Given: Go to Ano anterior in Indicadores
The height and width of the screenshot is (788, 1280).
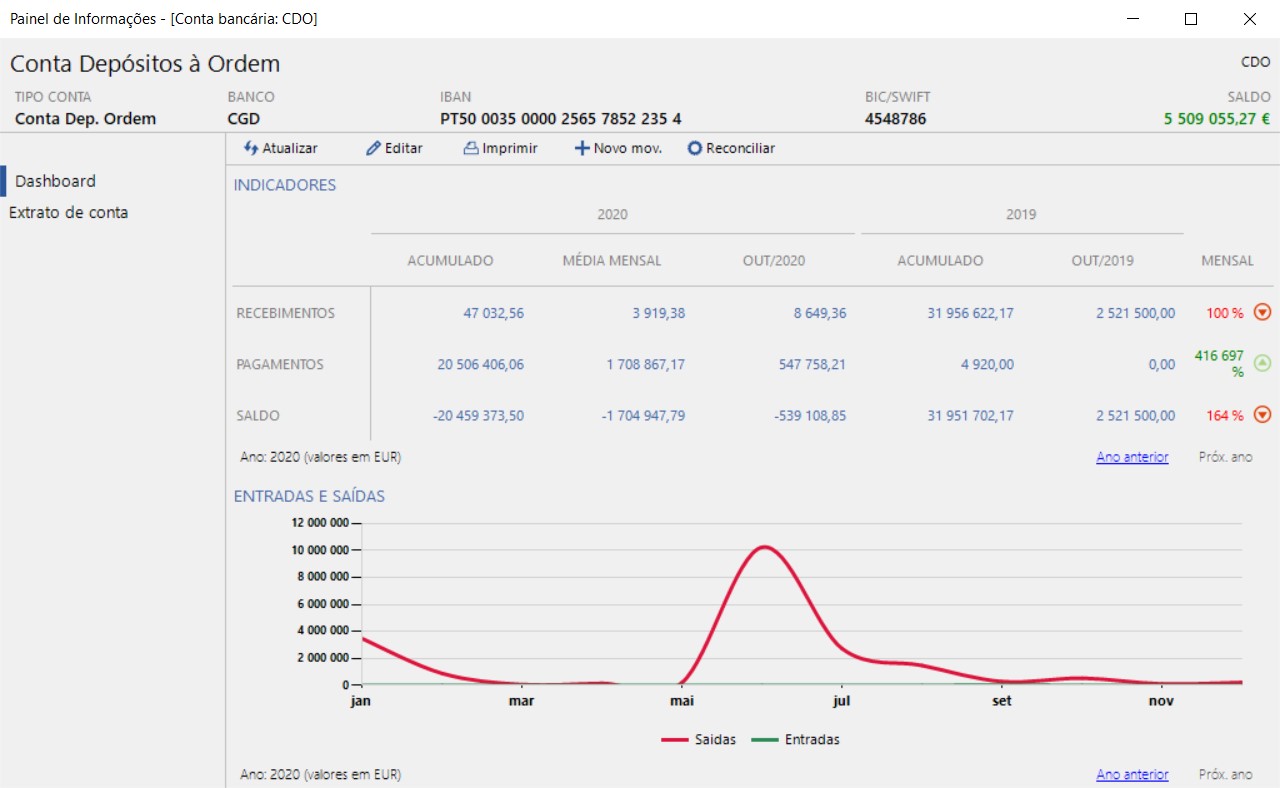Looking at the screenshot, I should (x=1132, y=457).
